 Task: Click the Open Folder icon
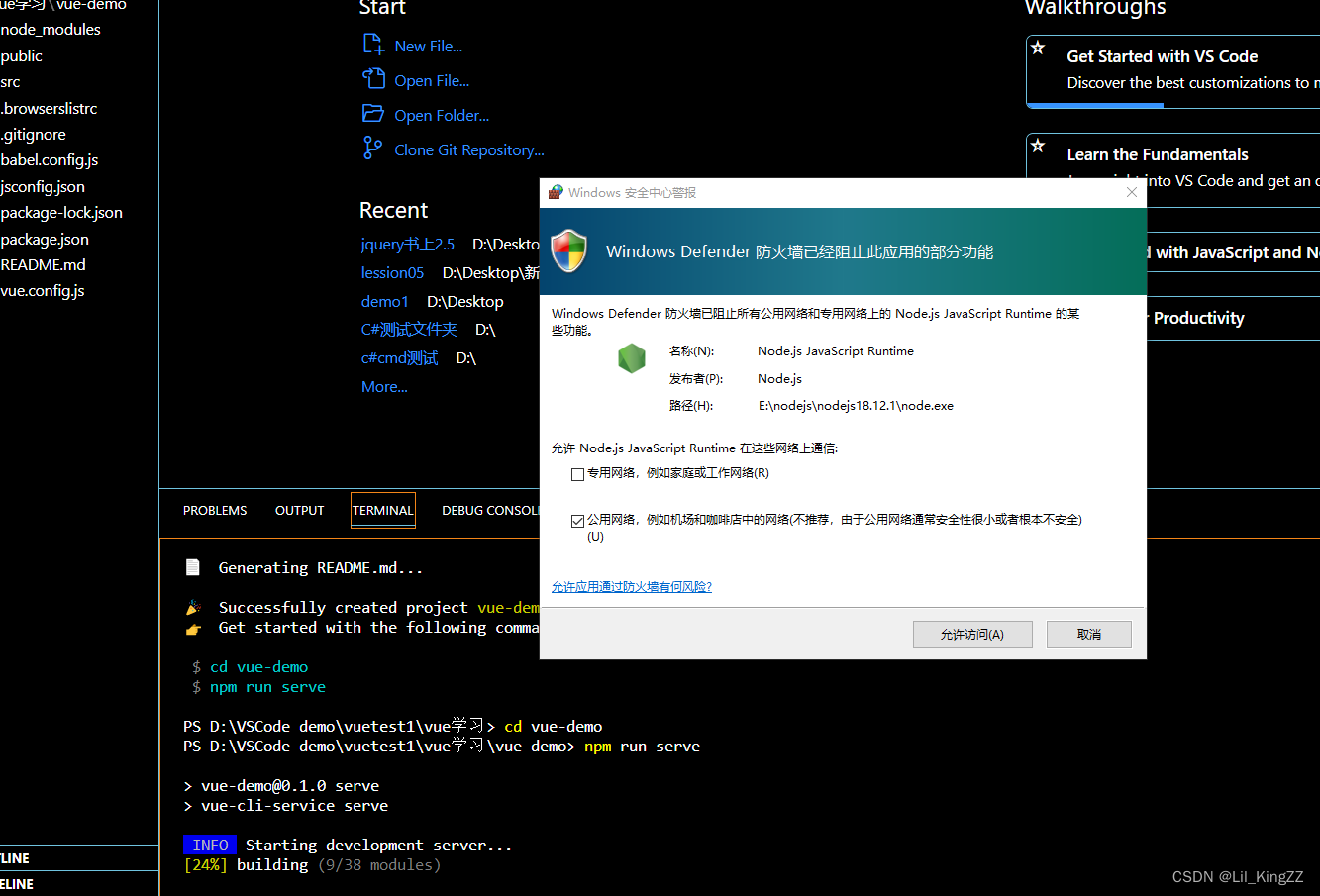point(372,114)
